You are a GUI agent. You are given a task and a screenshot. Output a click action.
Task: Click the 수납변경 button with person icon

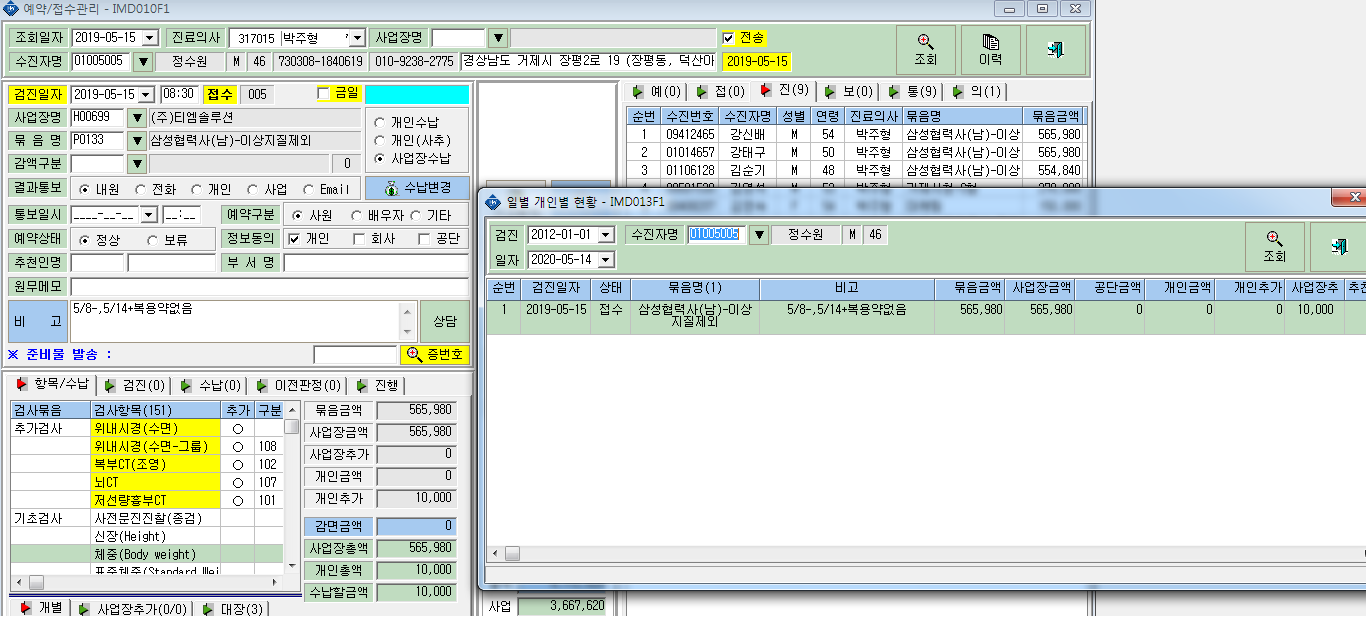pos(417,188)
